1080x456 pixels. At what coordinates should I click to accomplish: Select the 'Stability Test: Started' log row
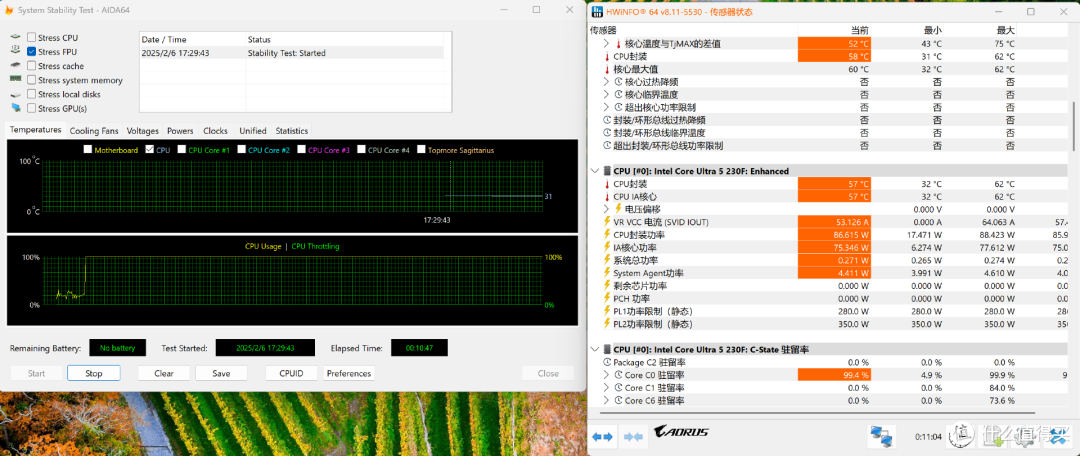(292, 53)
